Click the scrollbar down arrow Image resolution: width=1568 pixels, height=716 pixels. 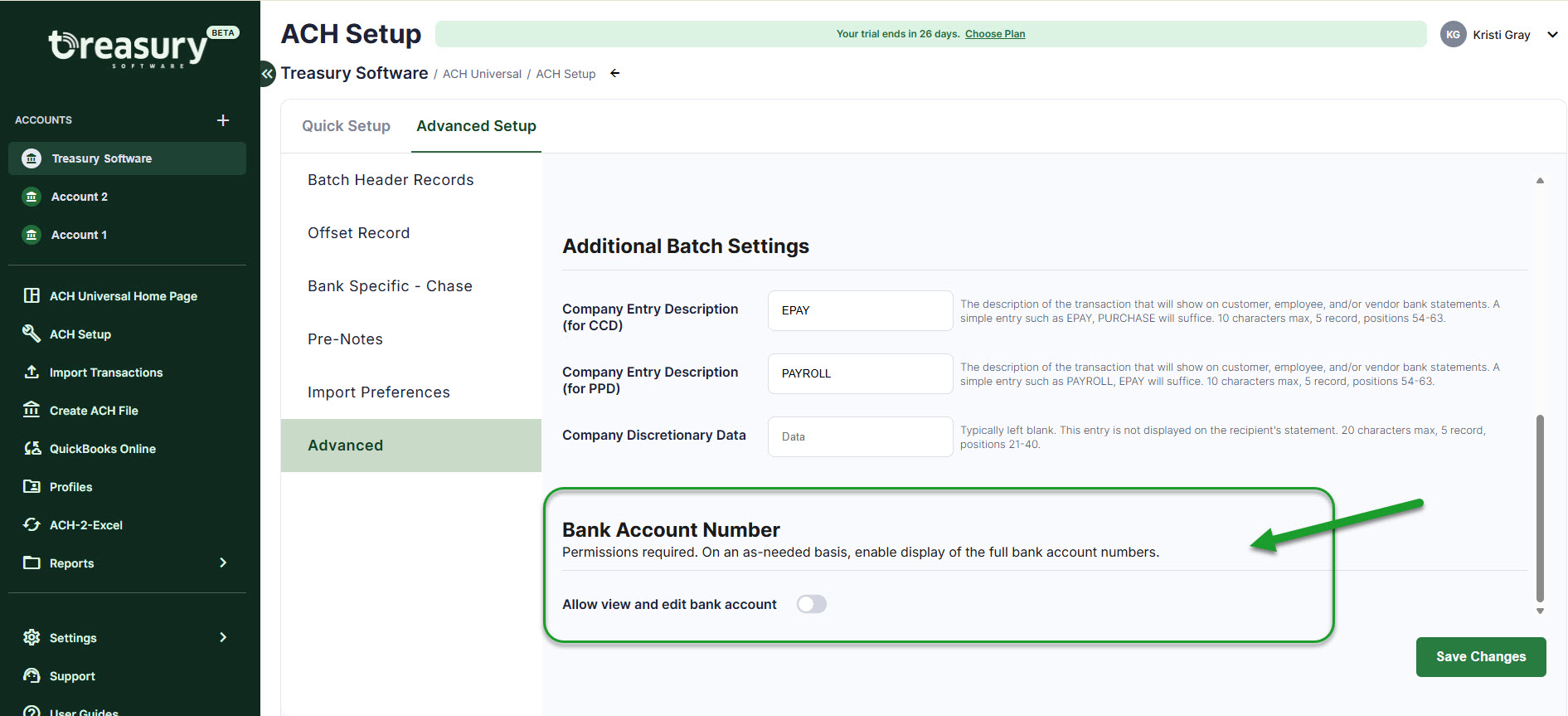click(1540, 611)
